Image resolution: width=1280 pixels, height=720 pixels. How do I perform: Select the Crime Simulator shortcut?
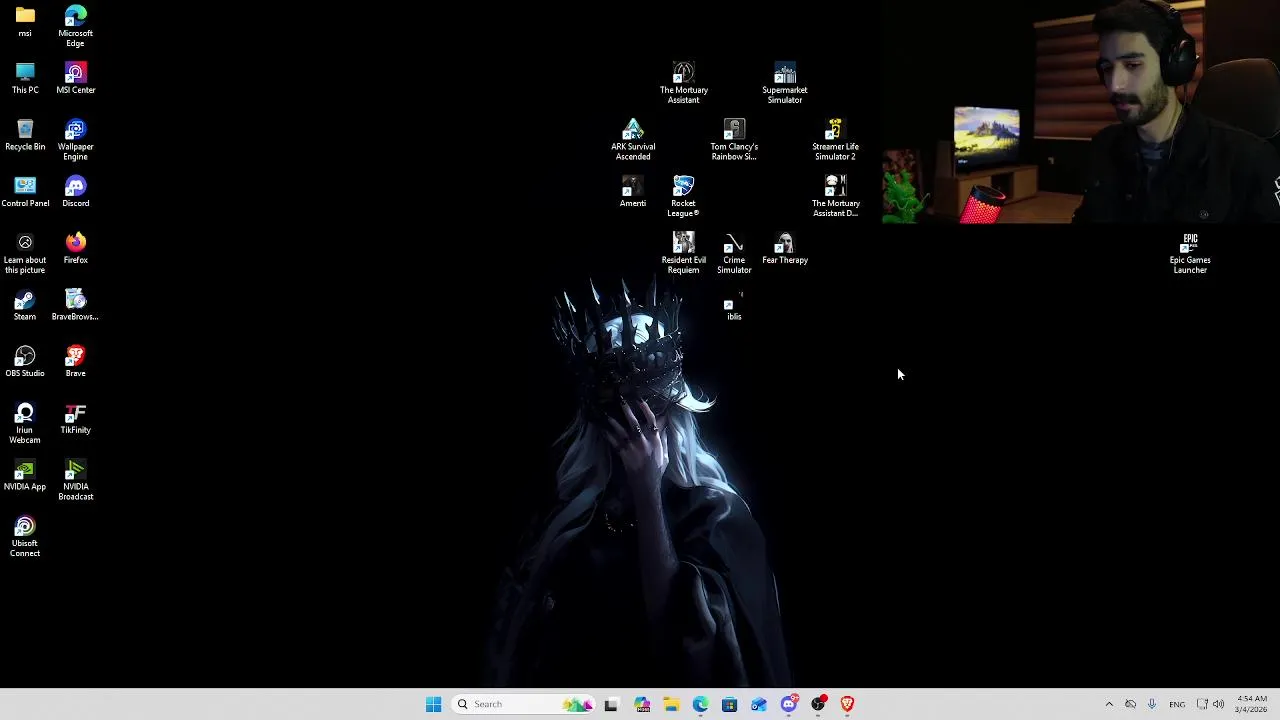pos(734,253)
